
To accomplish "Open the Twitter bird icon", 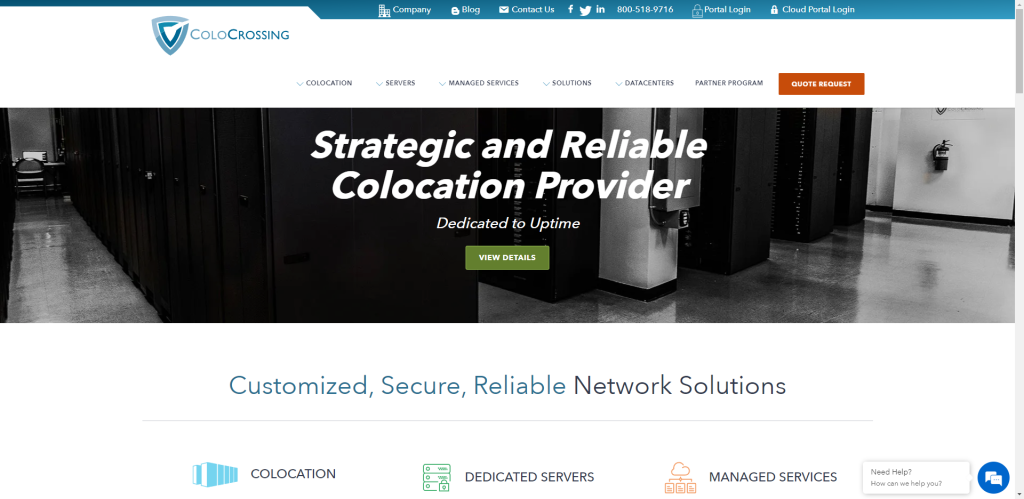I will [x=585, y=10].
